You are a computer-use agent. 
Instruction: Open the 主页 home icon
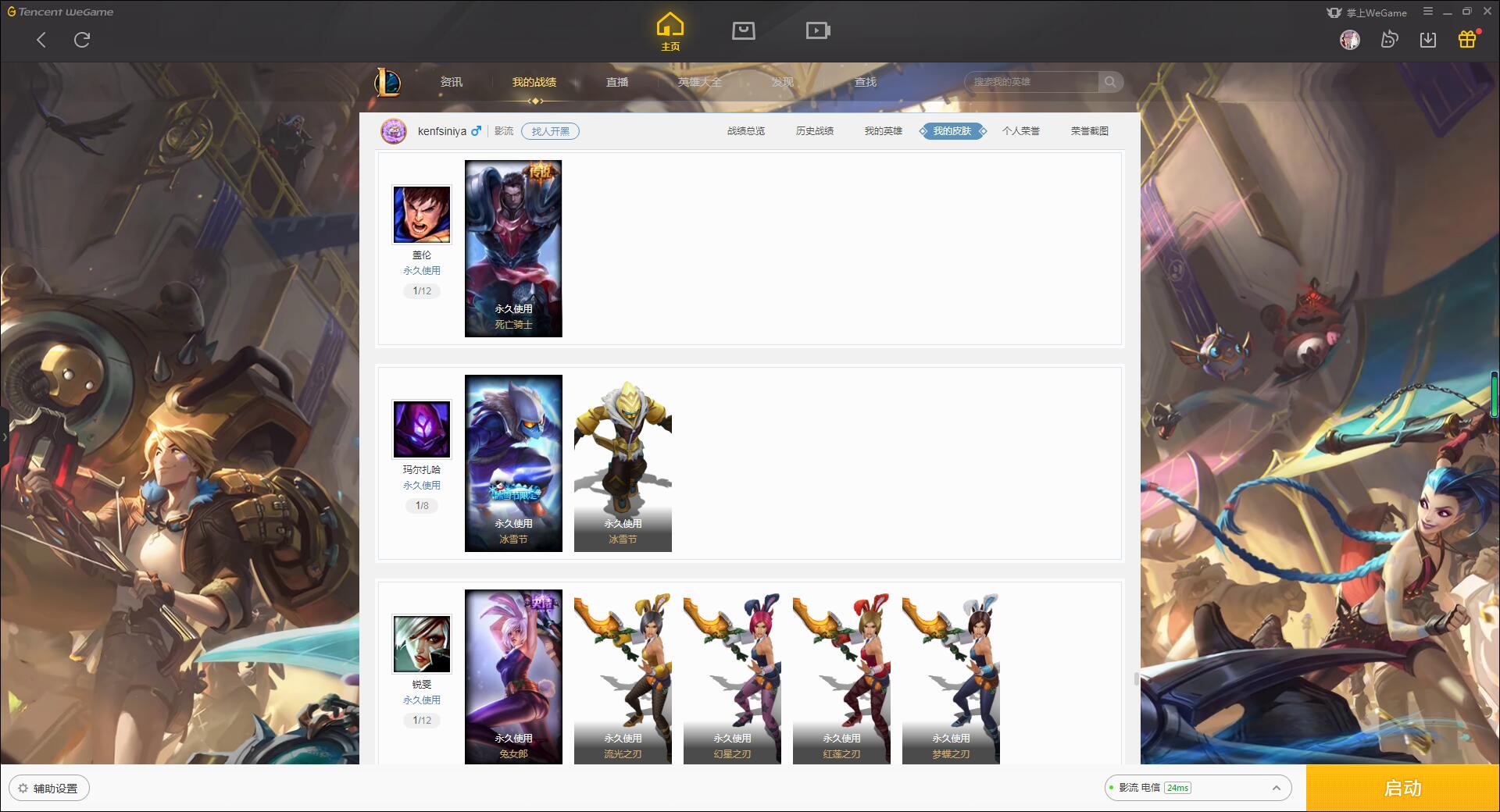point(670,31)
